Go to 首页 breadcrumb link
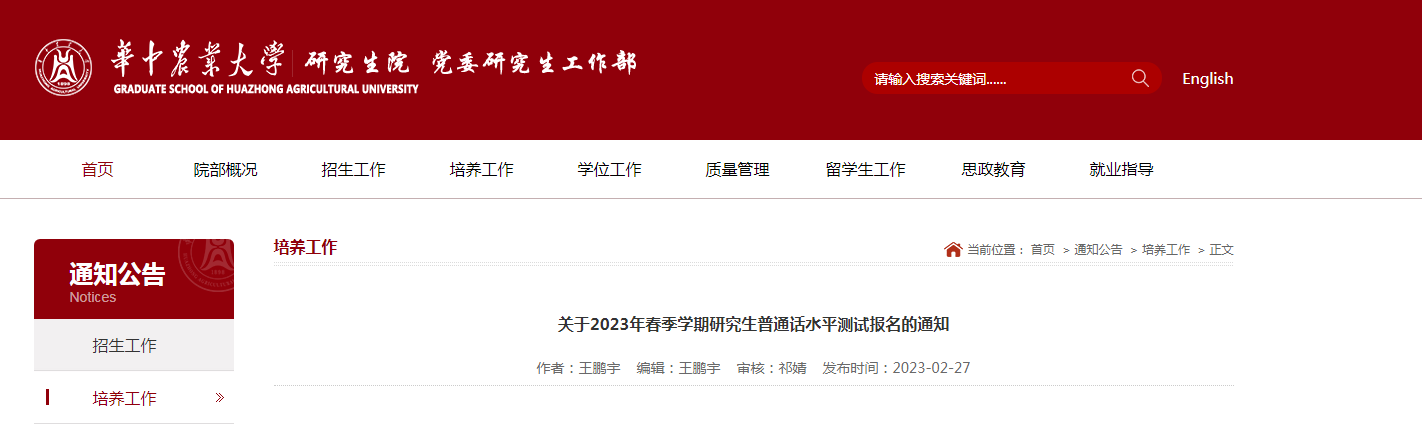The height and width of the screenshot is (424, 1422). click(1042, 250)
